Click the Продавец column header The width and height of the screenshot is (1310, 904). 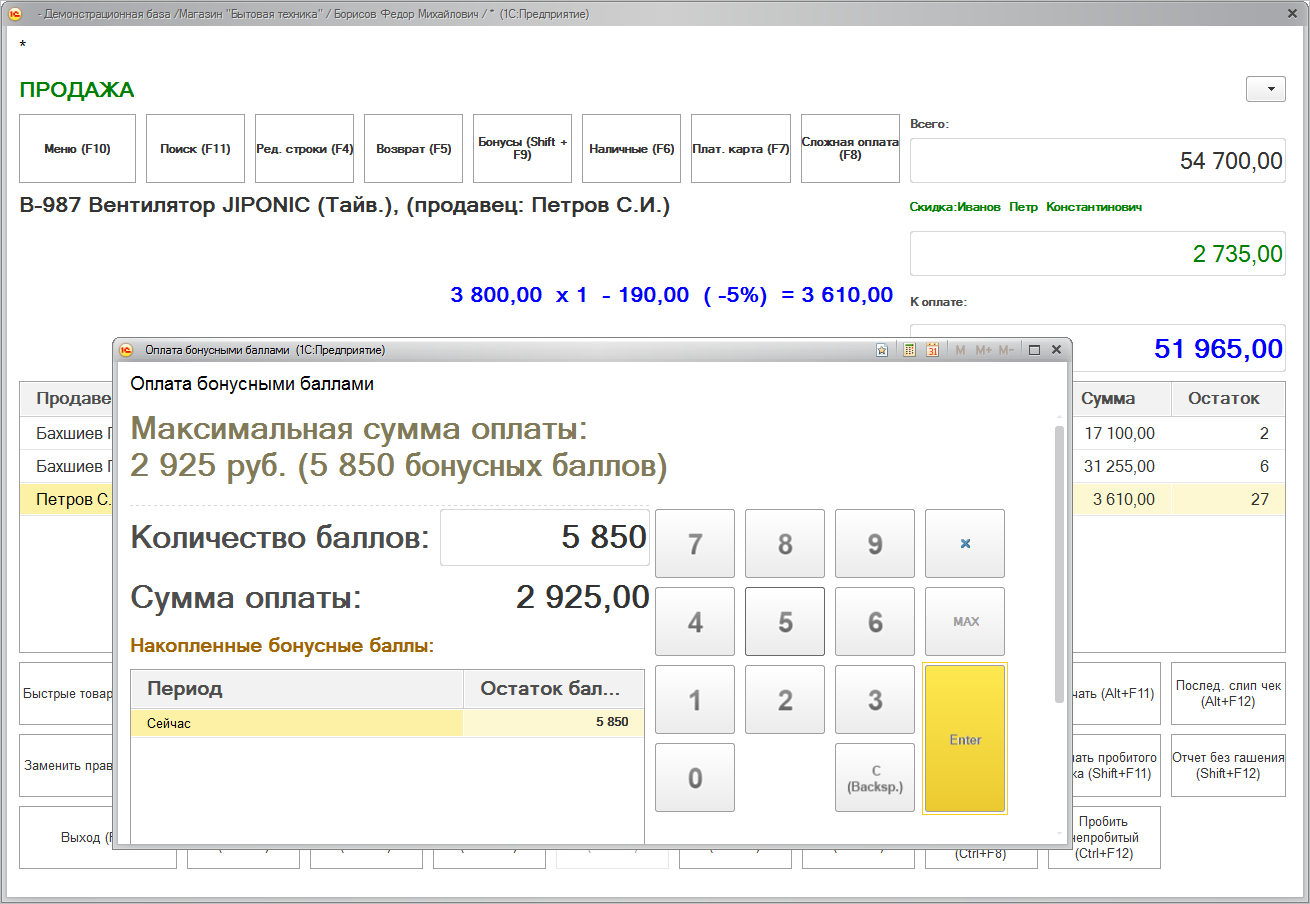click(67, 398)
